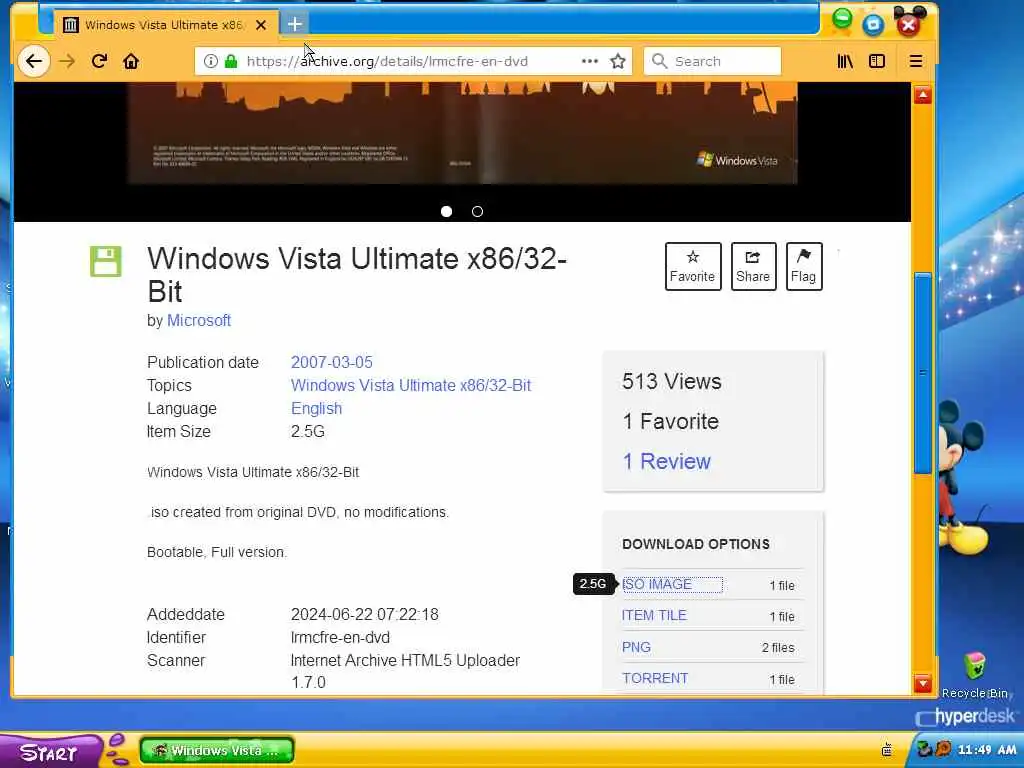The height and width of the screenshot is (768, 1024).
Task: Reload the current page
Action: pos(99,61)
